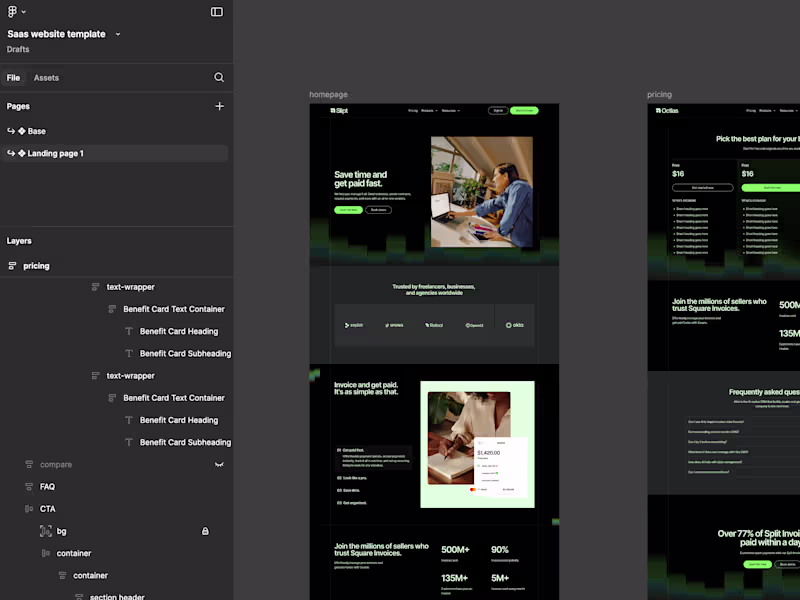
Task: Click green hero button on homepage frame
Action: click(x=348, y=210)
